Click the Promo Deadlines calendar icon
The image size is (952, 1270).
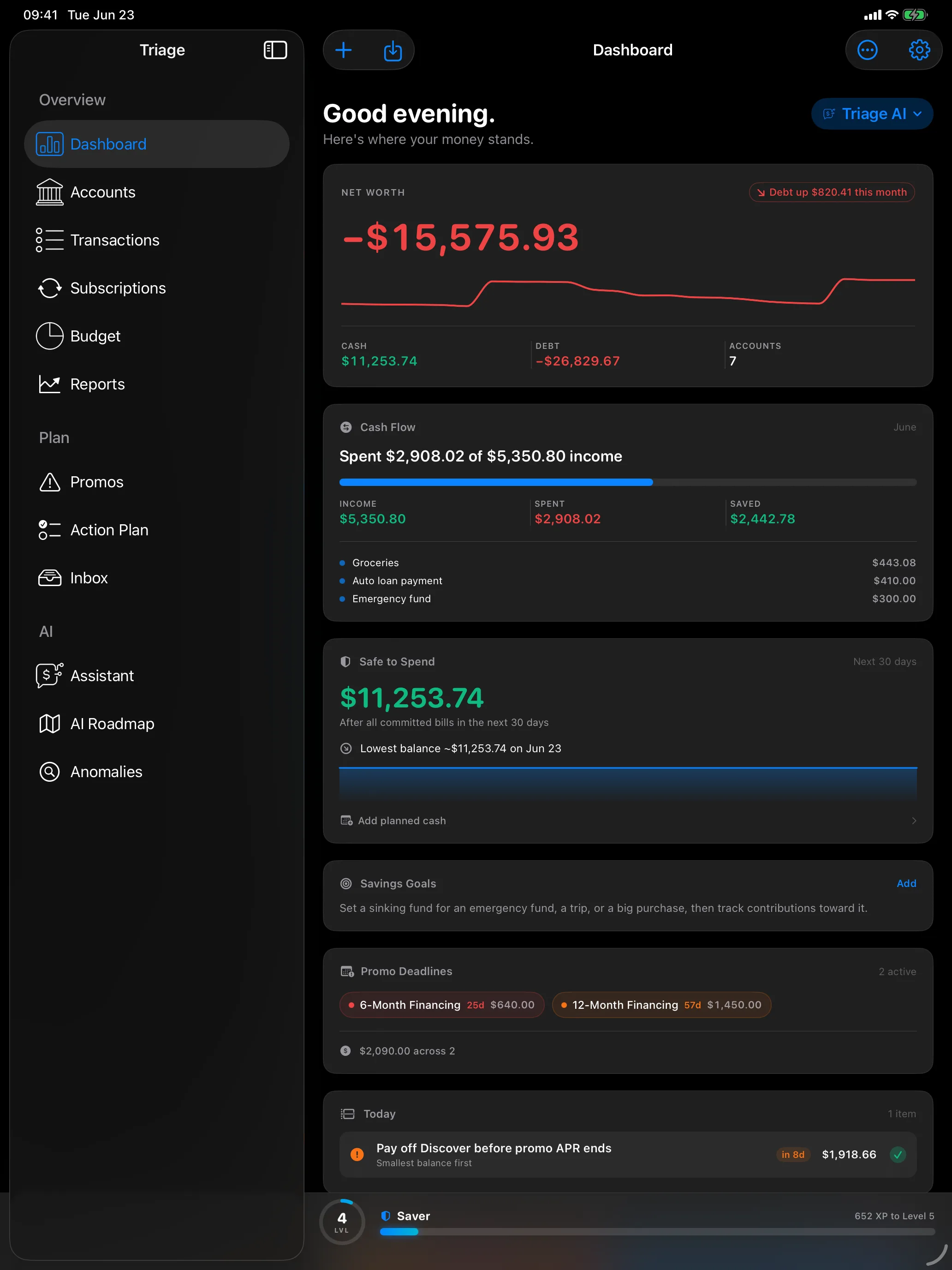[x=346, y=971]
